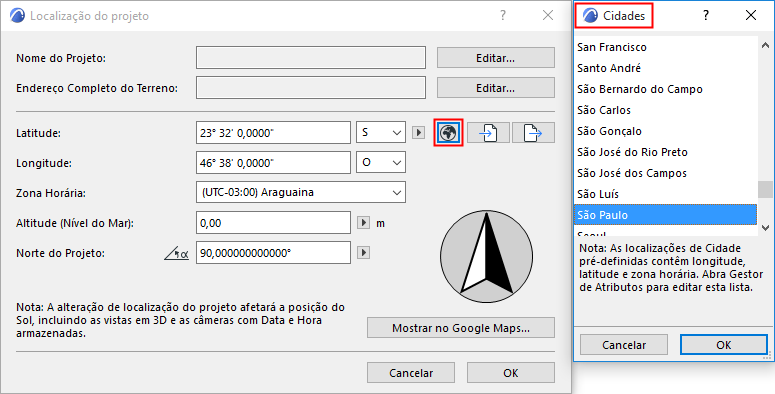The width and height of the screenshot is (775, 394).
Task: Open the Zona Horária dropdown
Action: pyautogui.click(x=301, y=192)
